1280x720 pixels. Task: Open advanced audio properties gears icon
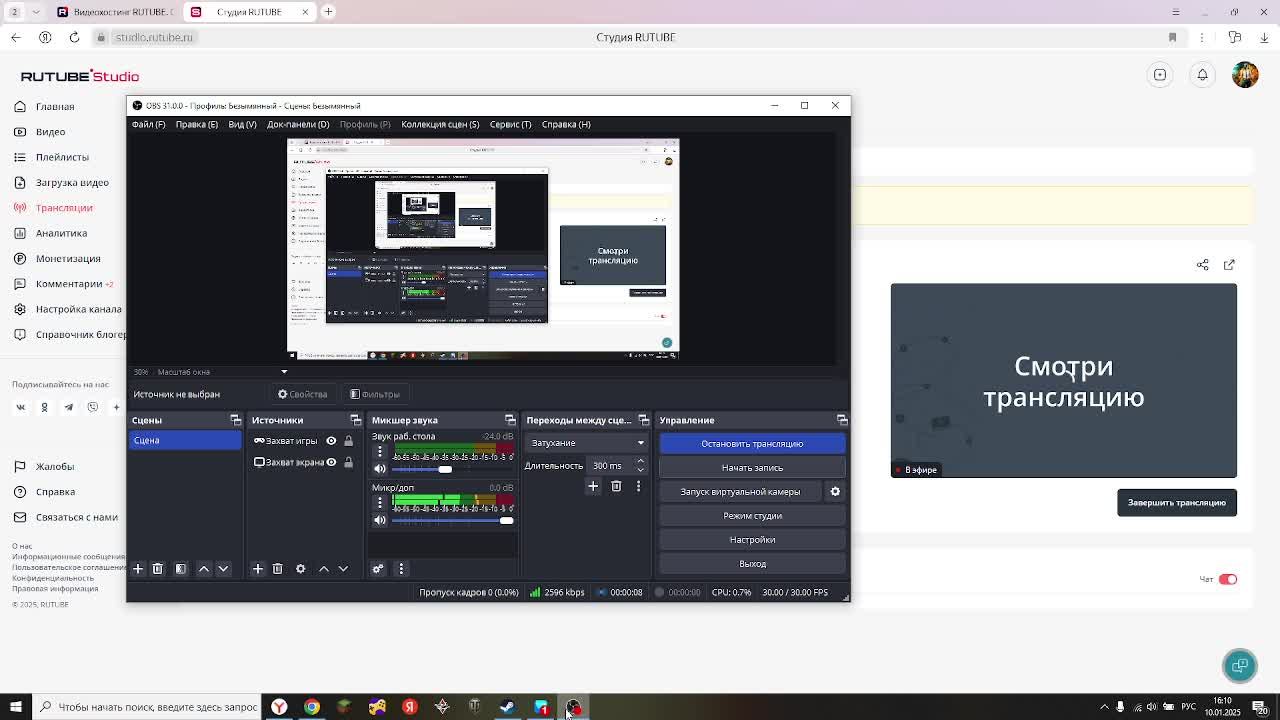coord(378,568)
